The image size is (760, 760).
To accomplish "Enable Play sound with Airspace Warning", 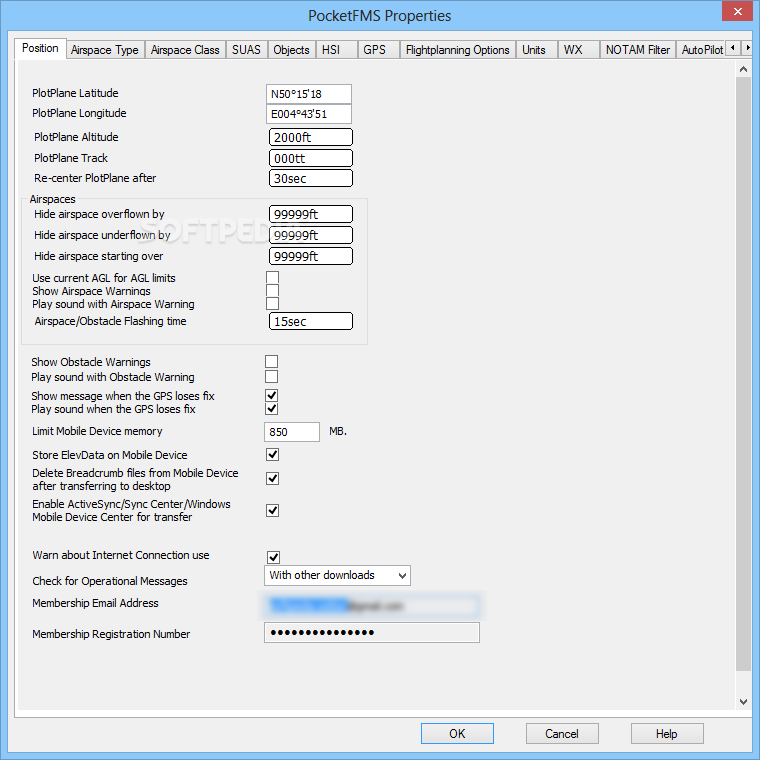I will pos(272,303).
